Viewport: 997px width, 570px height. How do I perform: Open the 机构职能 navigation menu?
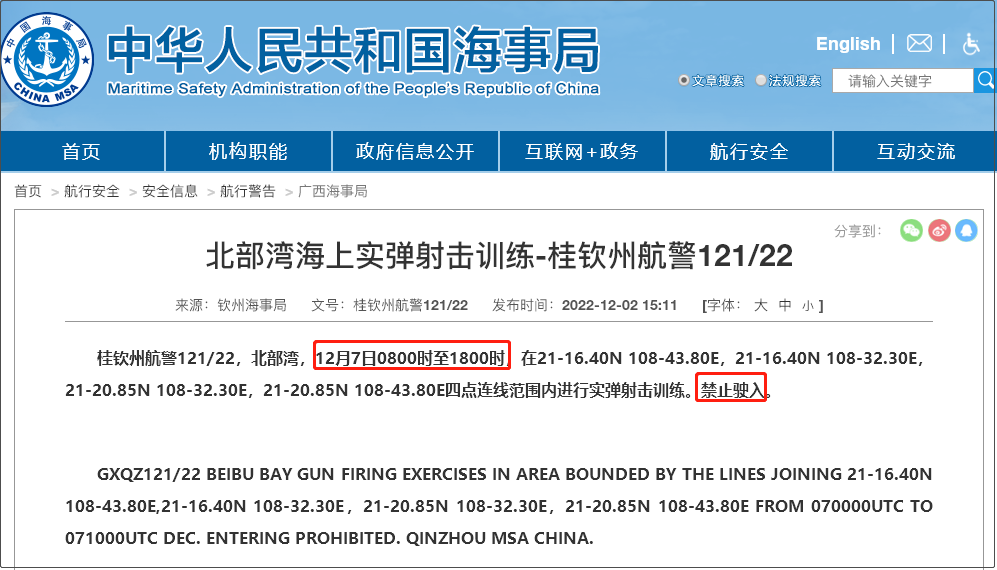[x=248, y=152]
